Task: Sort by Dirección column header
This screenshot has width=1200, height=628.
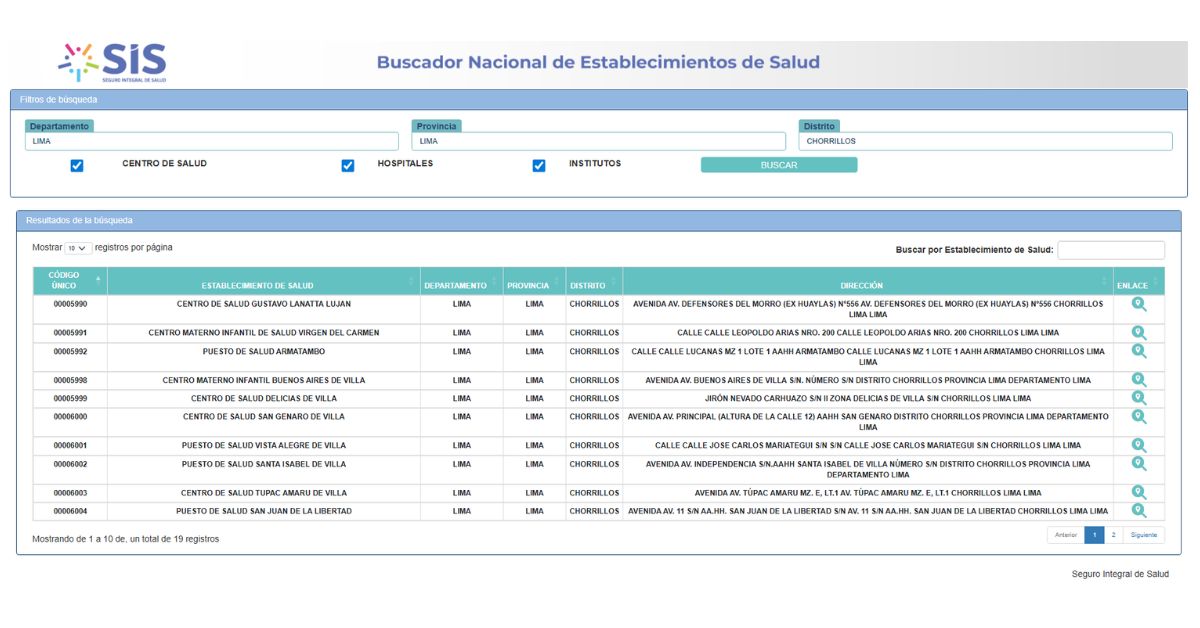Action: (x=868, y=281)
